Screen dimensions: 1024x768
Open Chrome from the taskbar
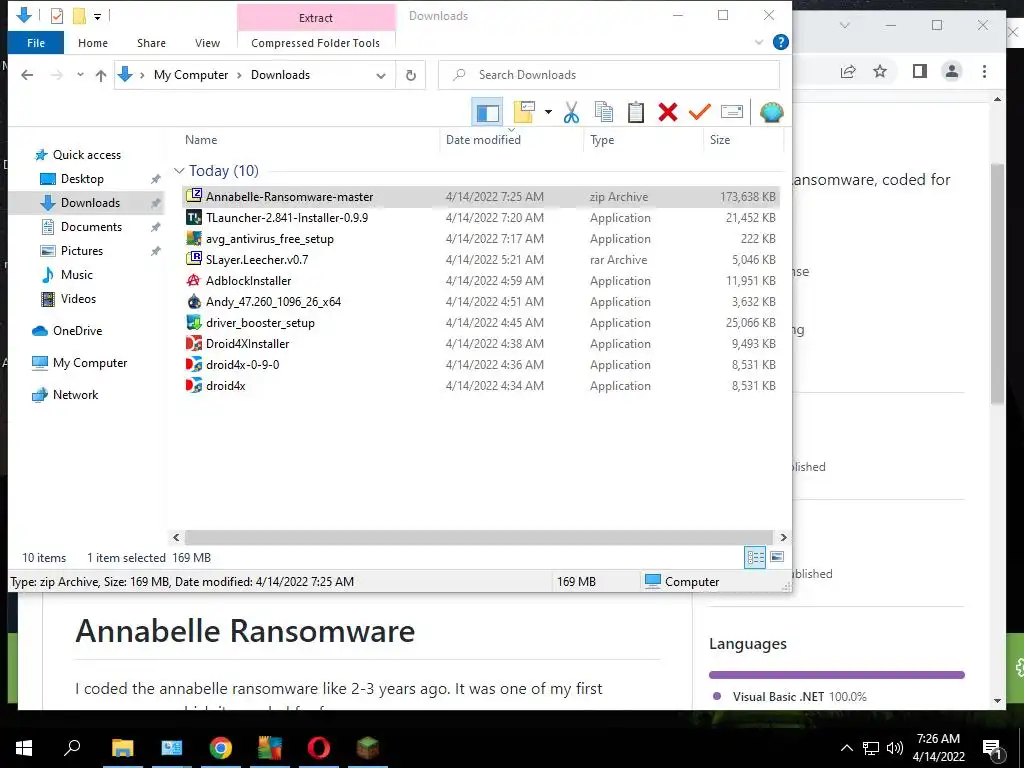coord(221,748)
